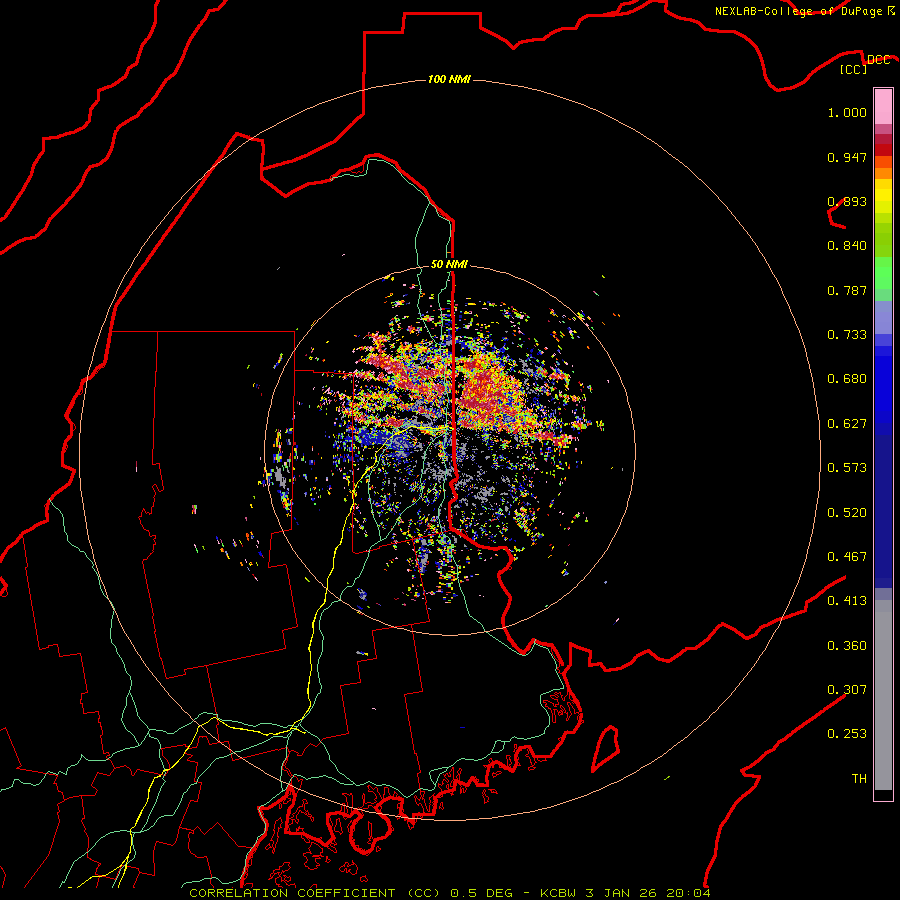The height and width of the screenshot is (900, 900).
Task: Click the 0.840 value on color scale
Action: pyautogui.click(x=847, y=246)
